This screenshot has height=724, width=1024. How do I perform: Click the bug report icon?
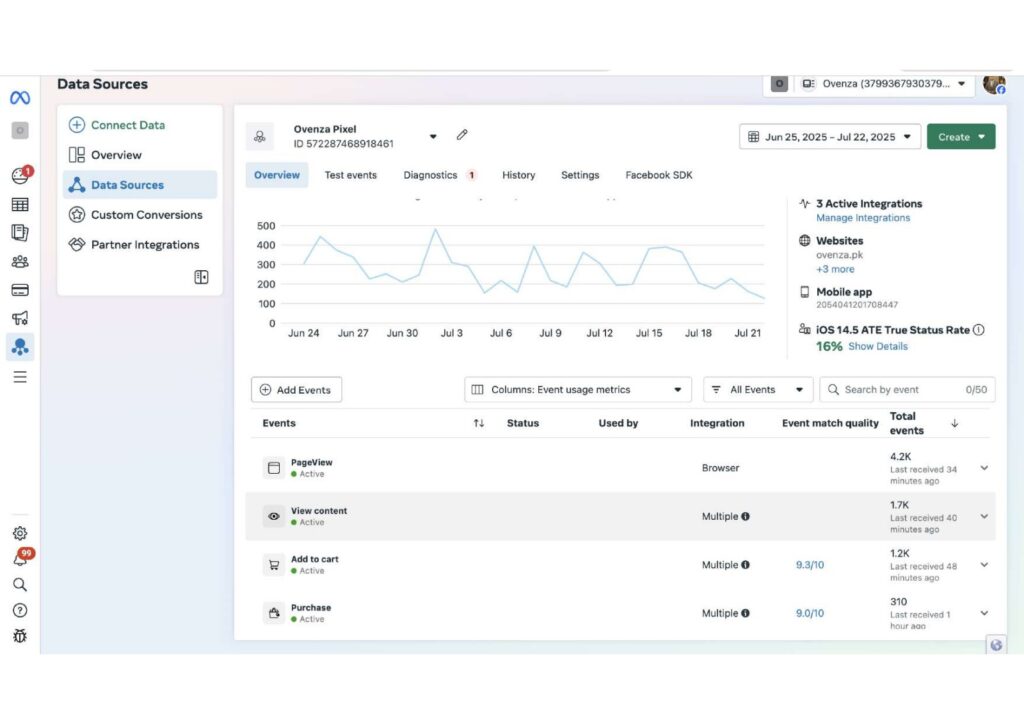[20, 636]
